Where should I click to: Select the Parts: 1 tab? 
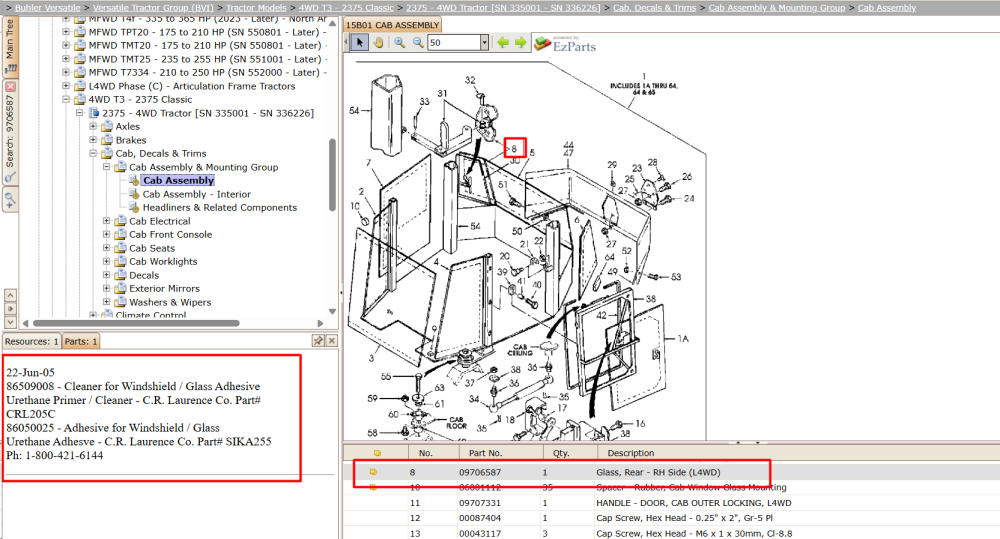point(81,341)
